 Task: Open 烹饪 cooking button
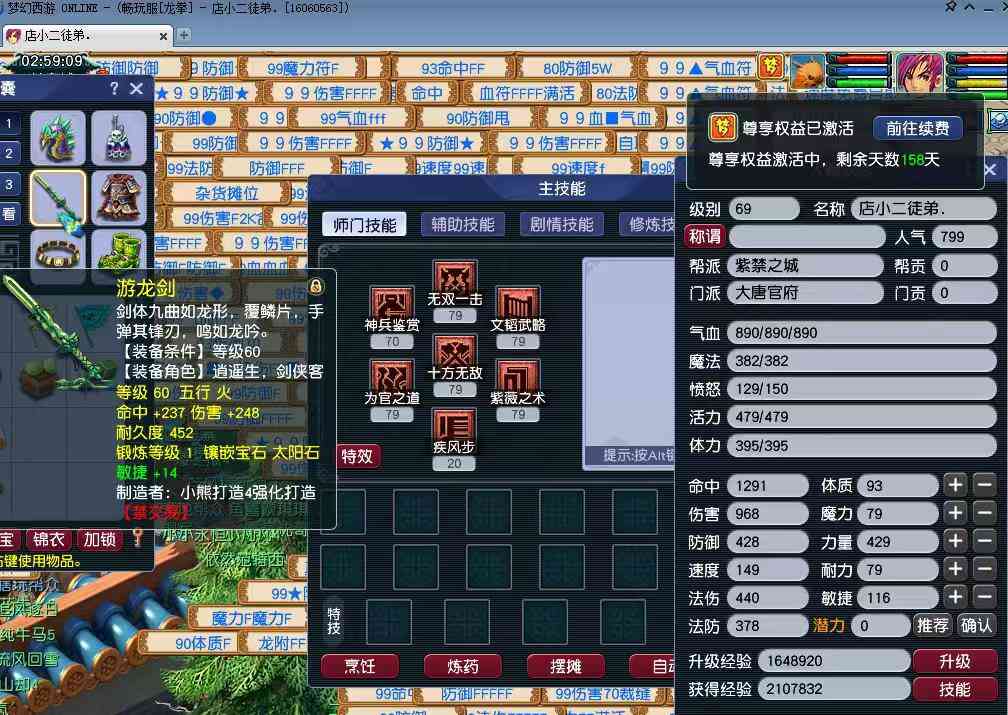click(359, 666)
